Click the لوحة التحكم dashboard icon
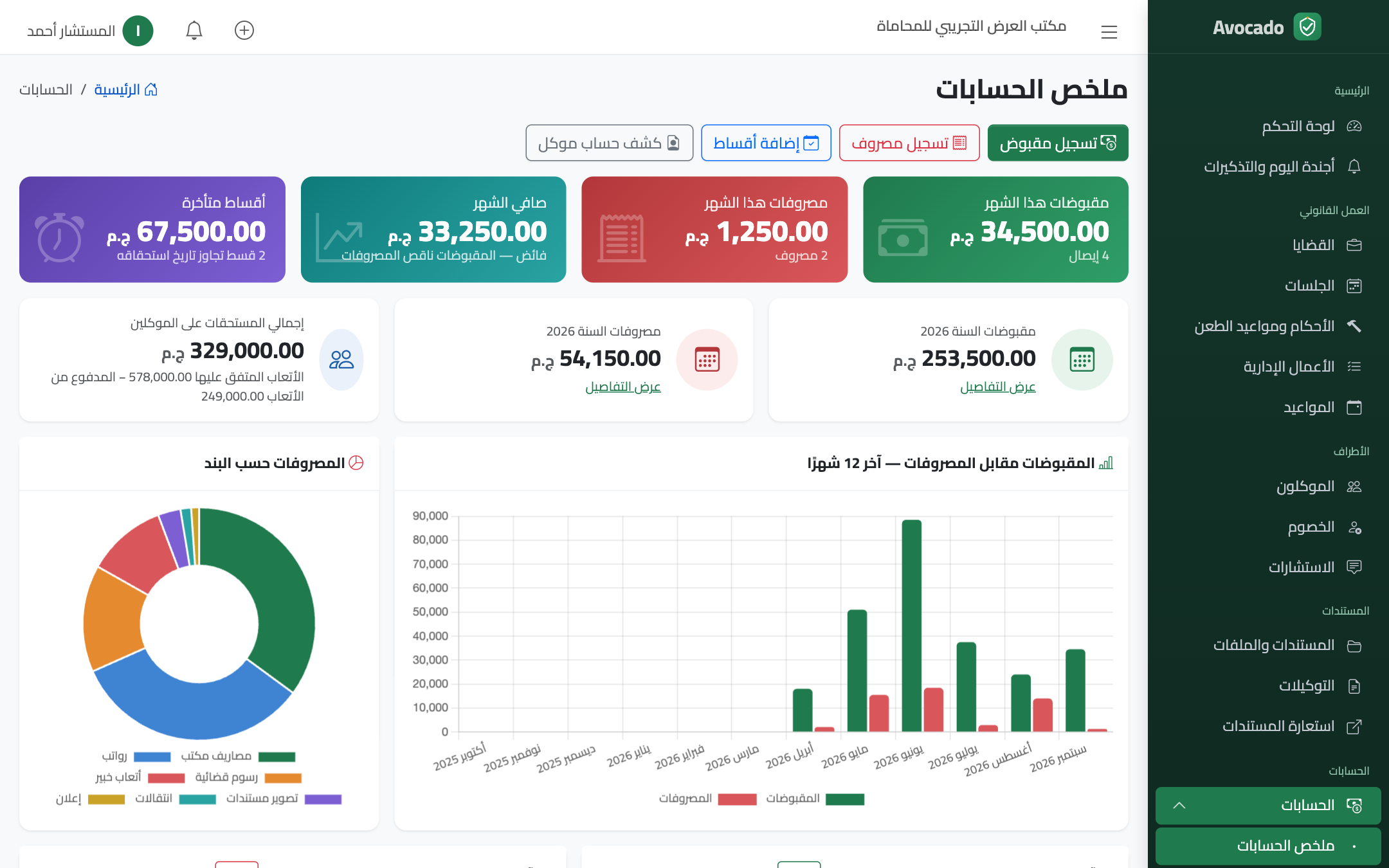Image resolution: width=1389 pixels, height=868 pixels. (x=1354, y=126)
